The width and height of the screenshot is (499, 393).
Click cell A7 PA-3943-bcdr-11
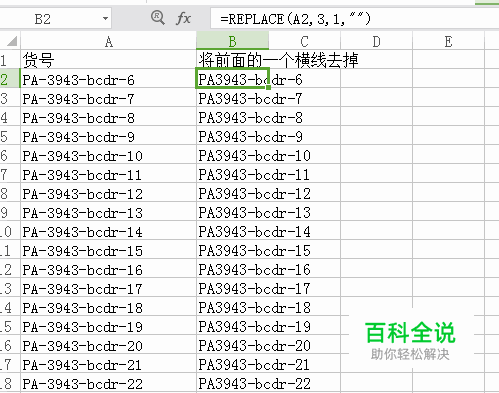tap(108, 174)
